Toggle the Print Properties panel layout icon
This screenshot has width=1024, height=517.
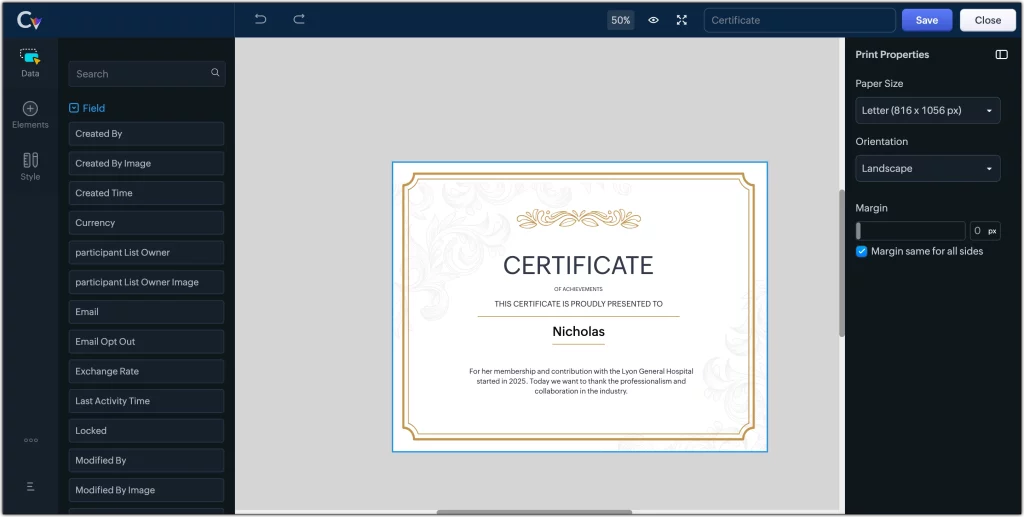click(1001, 55)
